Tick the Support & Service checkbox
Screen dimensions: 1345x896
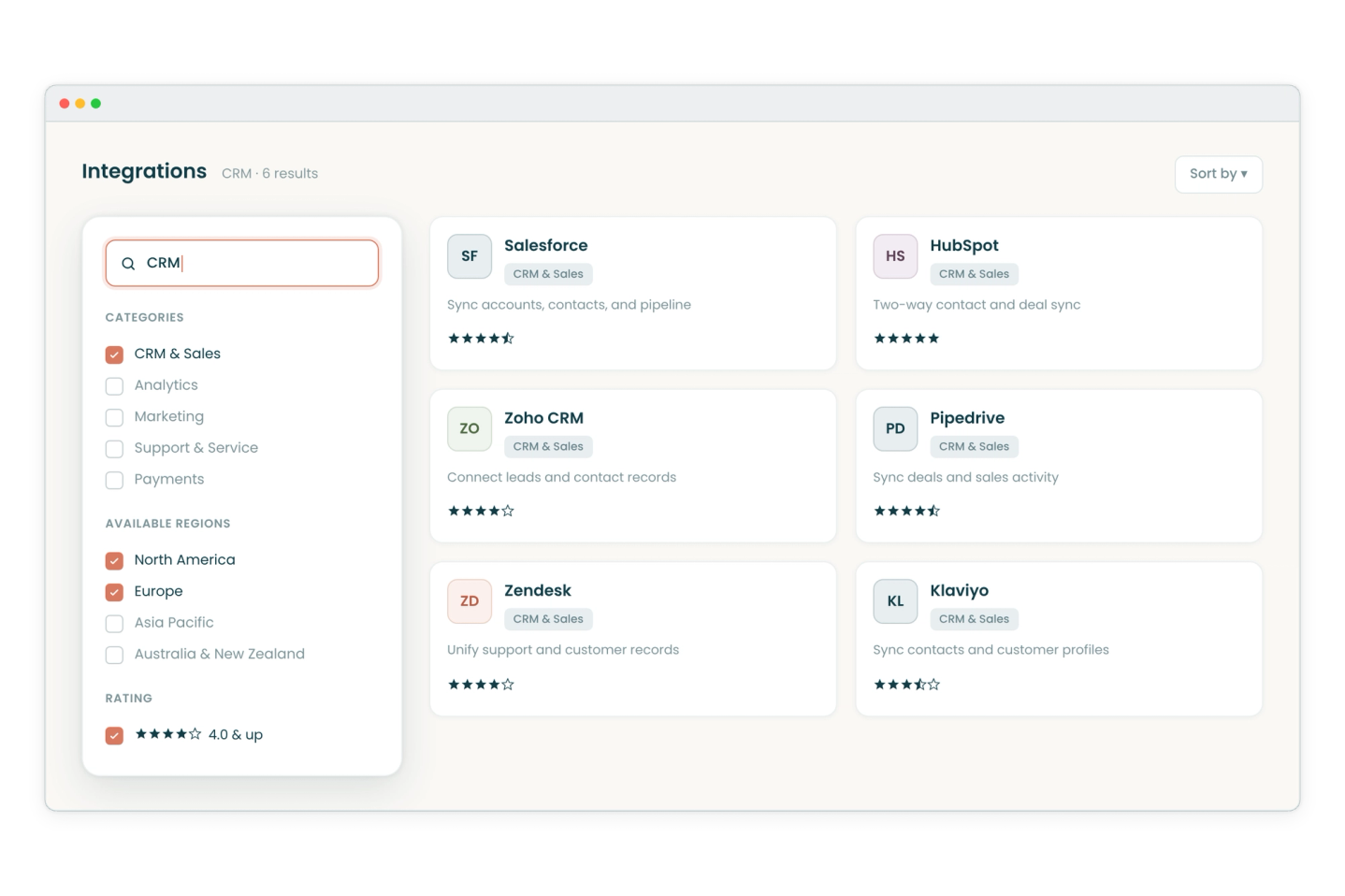click(114, 449)
